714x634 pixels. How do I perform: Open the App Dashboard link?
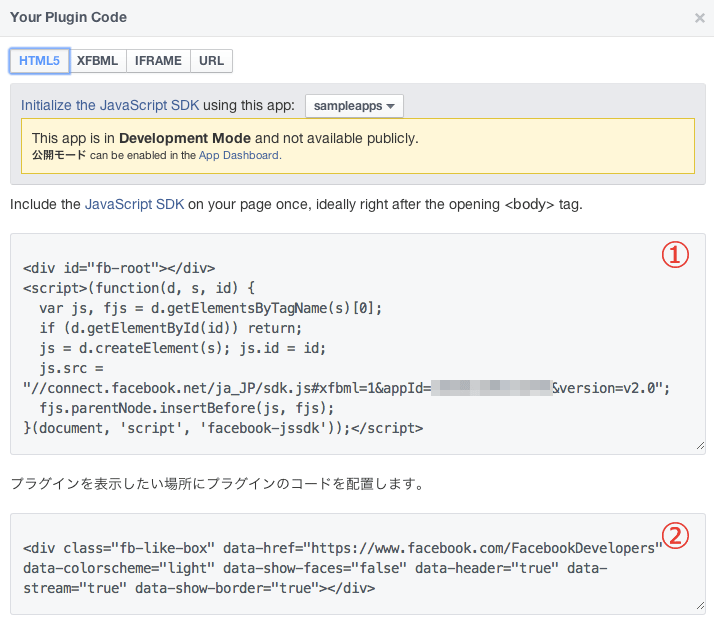(239, 155)
